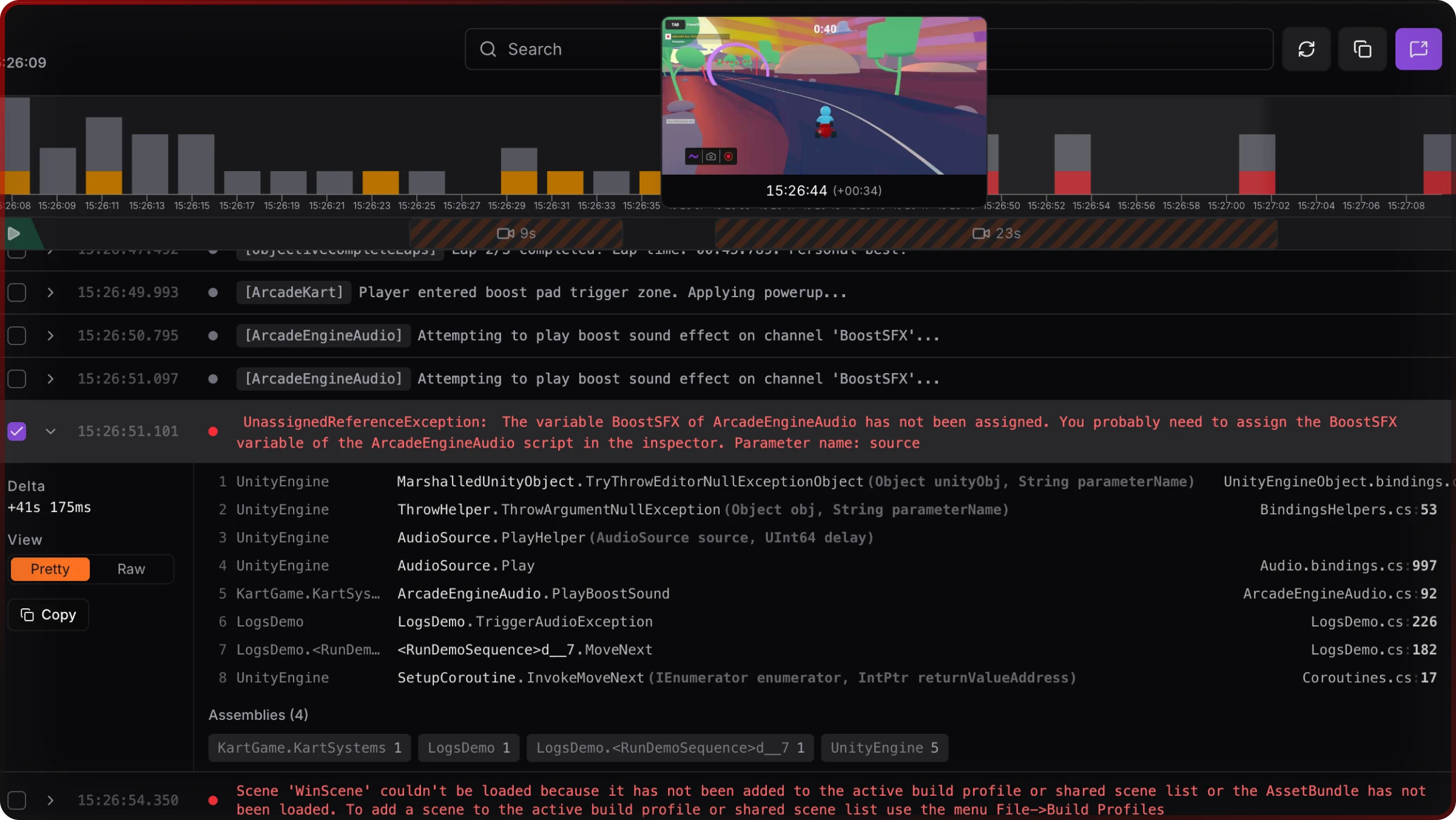This screenshot has height=820, width=1456.
Task: Click the Assemblies (4) heading
Action: [x=258, y=714]
